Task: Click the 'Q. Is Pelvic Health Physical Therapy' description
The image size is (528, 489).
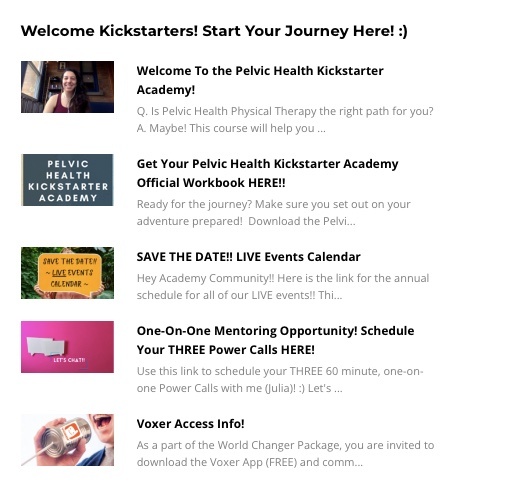Action: pos(285,120)
